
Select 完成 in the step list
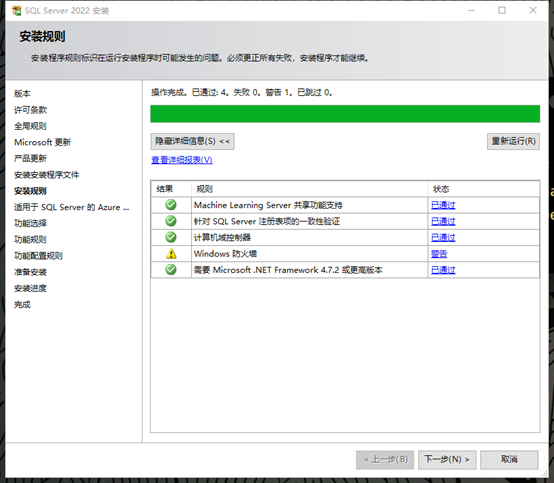(x=22, y=305)
